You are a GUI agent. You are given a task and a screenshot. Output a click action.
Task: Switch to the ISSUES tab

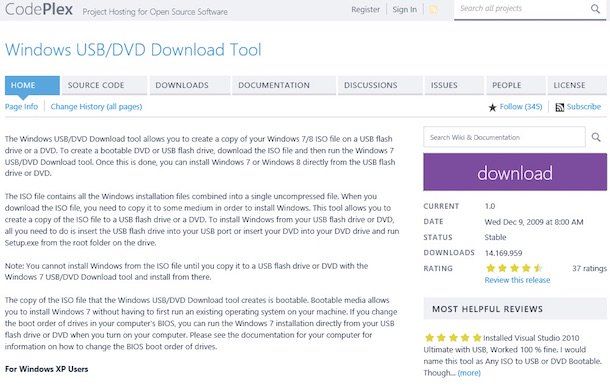pos(454,85)
